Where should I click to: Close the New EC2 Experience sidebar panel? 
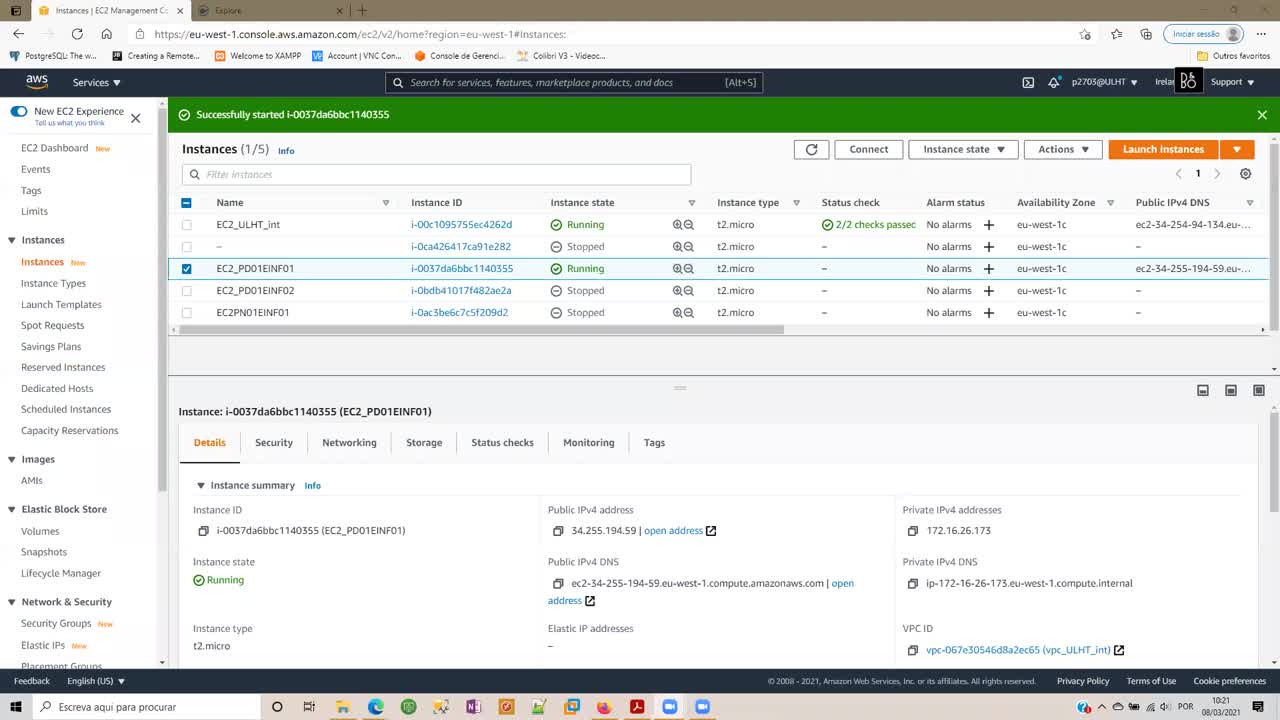[x=136, y=118]
